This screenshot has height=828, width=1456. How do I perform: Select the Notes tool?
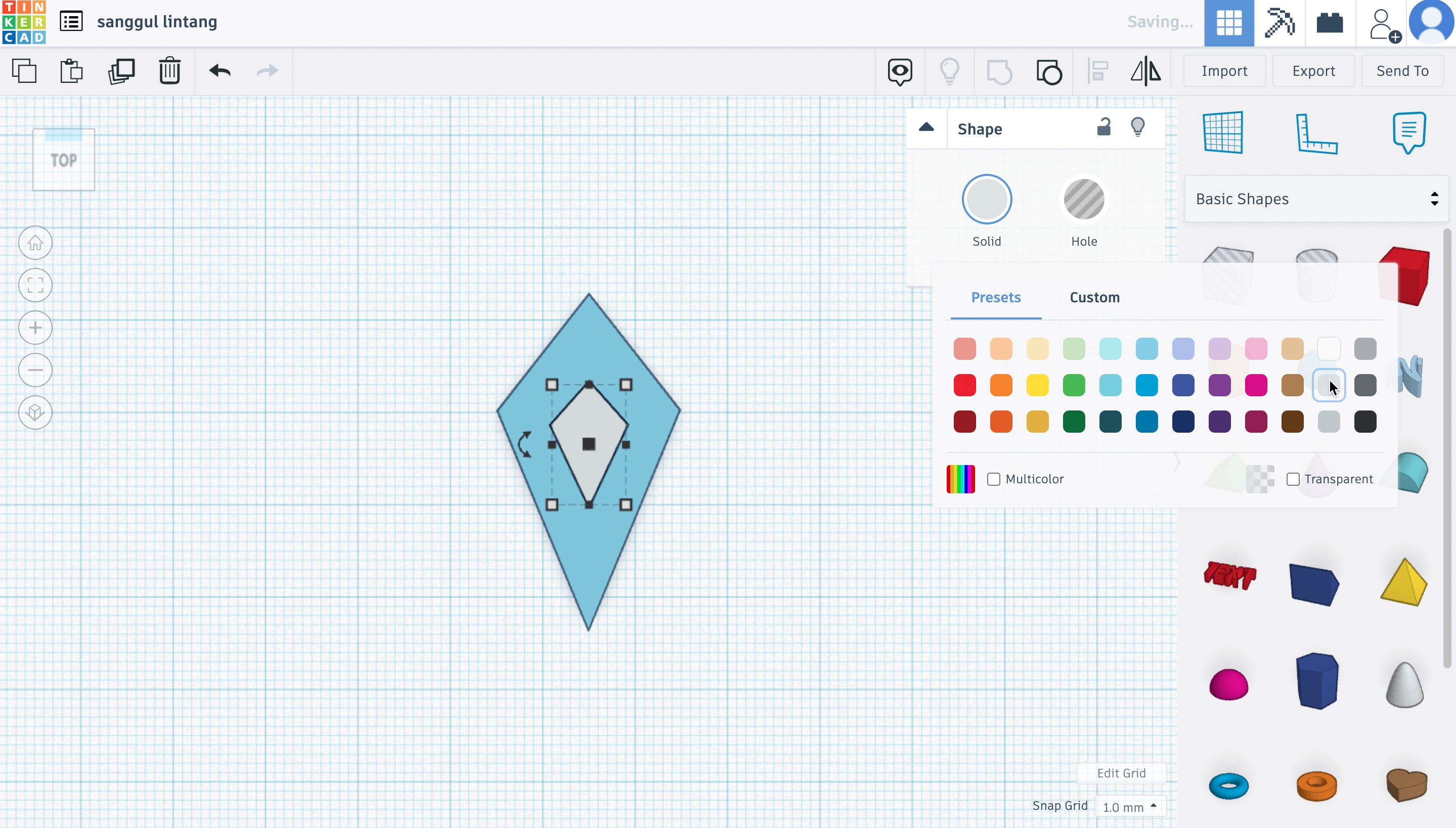tap(1409, 132)
